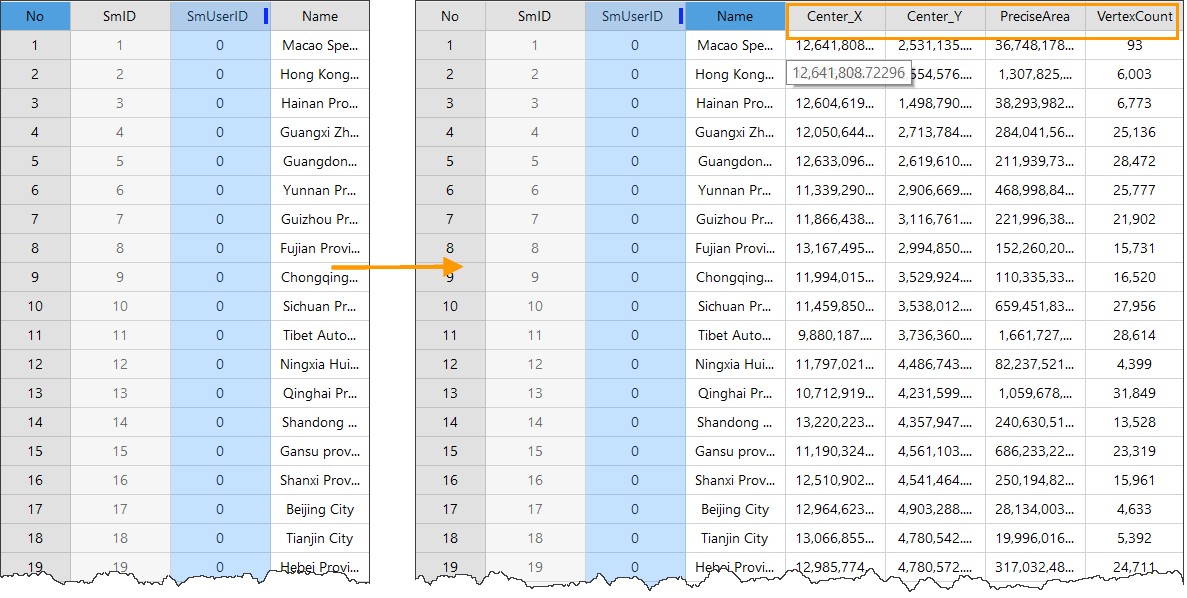
Task: Click the Center_Y cell for Fujian row
Action: point(935,249)
